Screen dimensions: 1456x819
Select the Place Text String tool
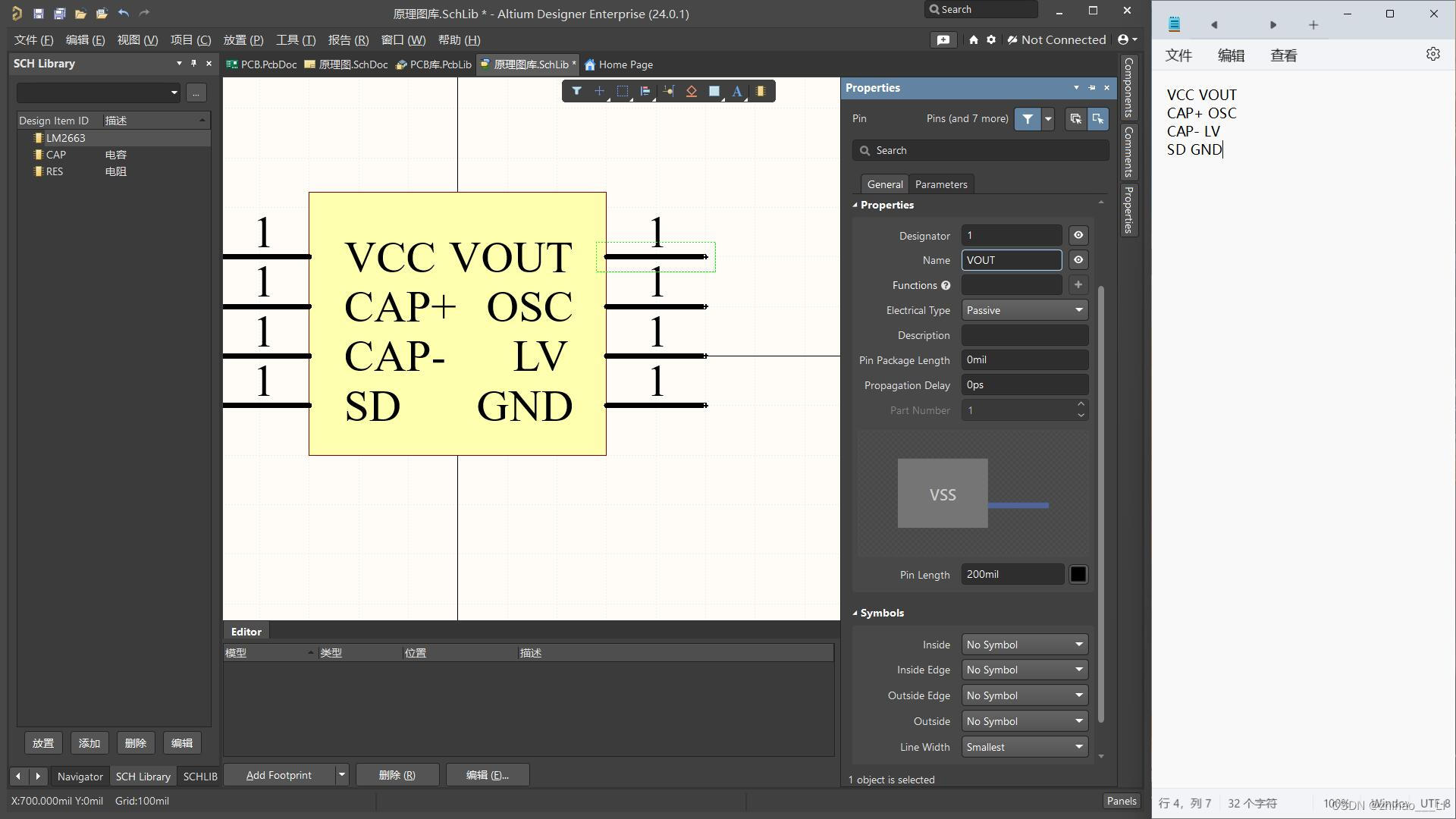tap(736, 91)
